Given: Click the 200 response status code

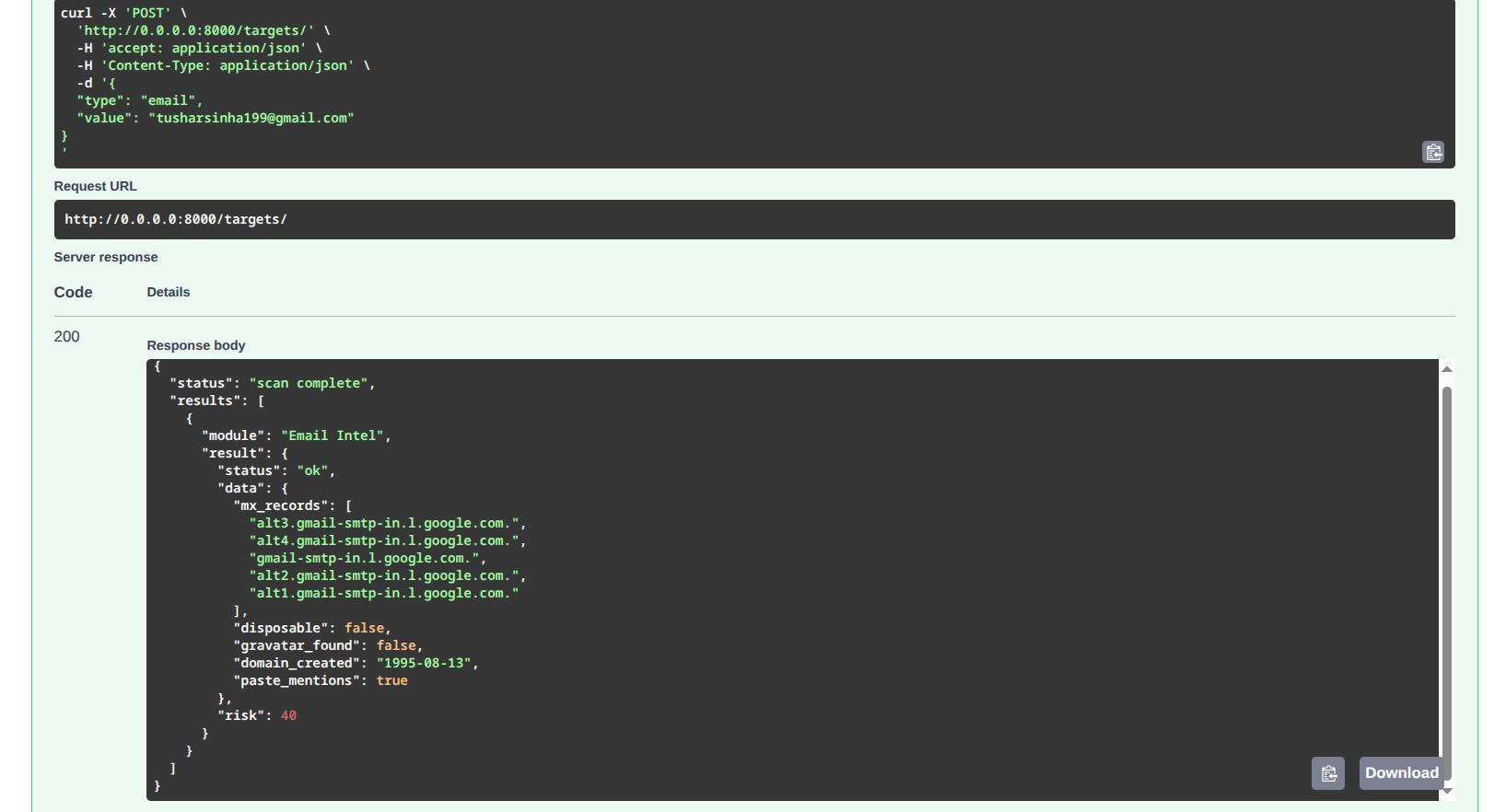Looking at the screenshot, I should 66,337.
